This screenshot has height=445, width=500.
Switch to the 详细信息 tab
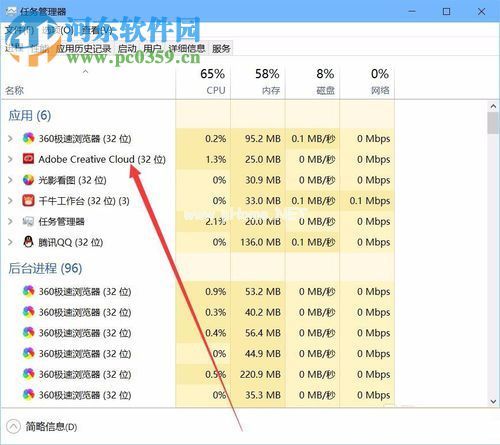pyautogui.click(x=187, y=49)
